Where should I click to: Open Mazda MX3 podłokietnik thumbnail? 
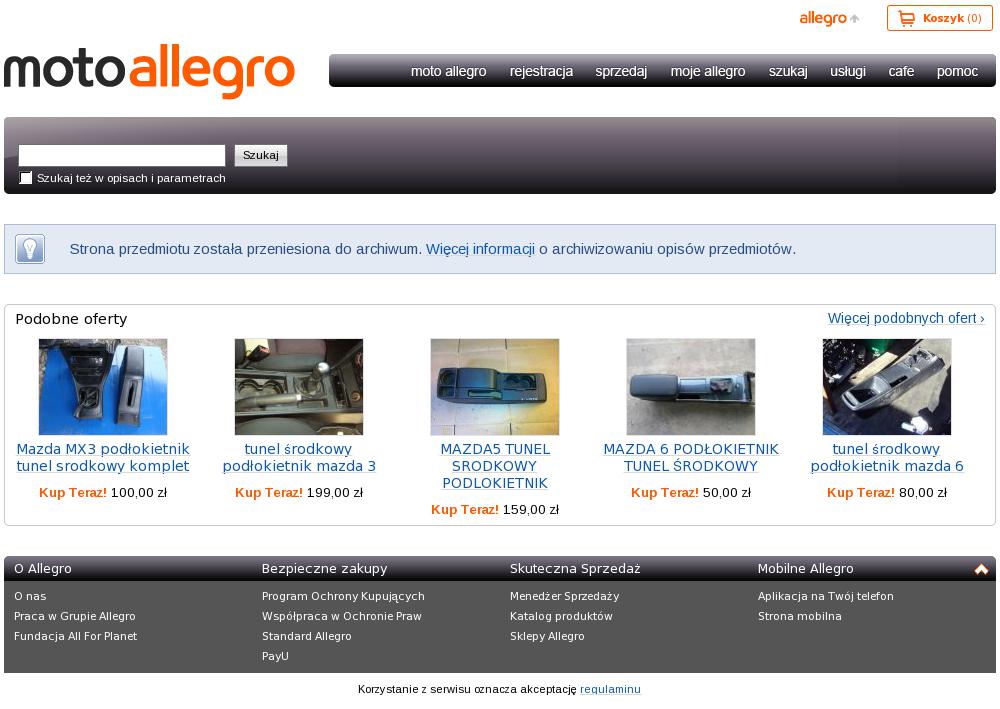click(103, 386)
